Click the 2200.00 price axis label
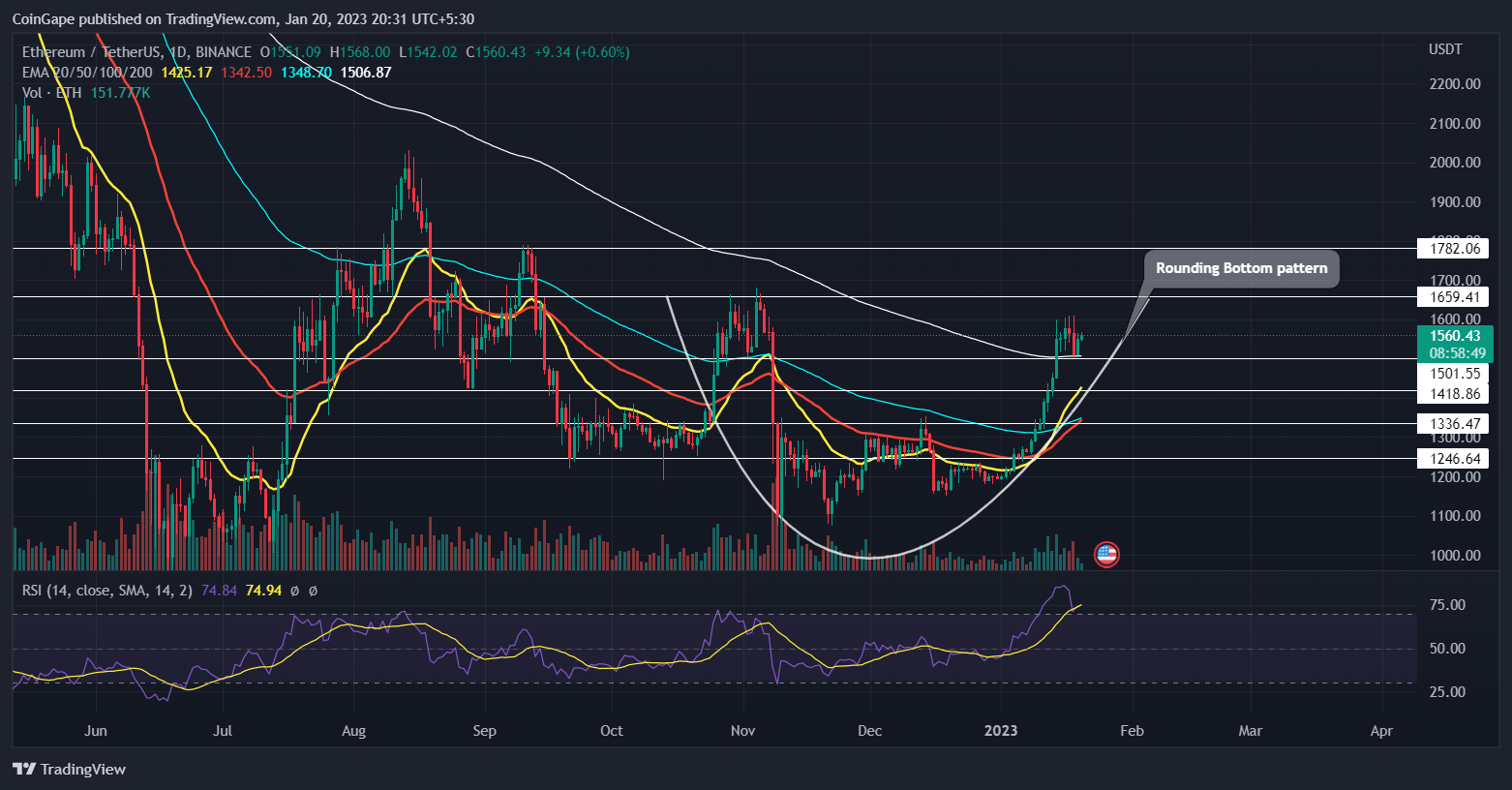 (x=1455, y=84)
